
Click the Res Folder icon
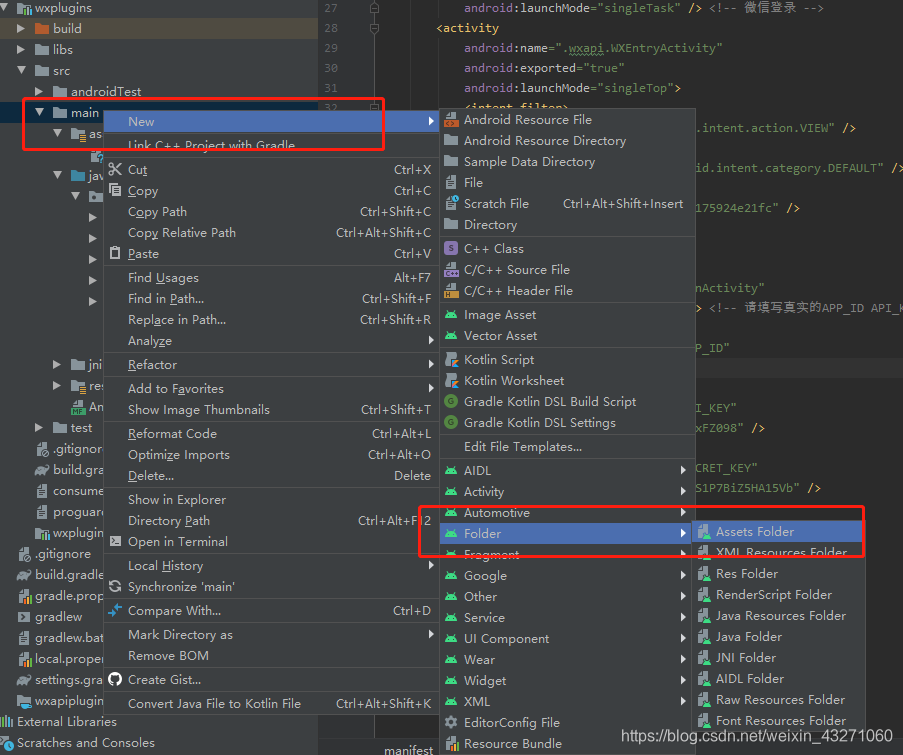click(x=704, y=574)
